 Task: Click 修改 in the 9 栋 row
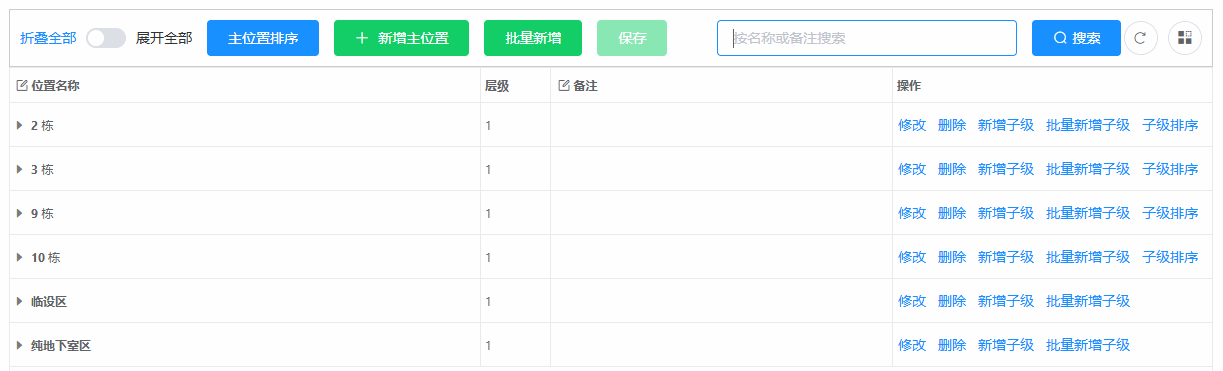(912, 213)
